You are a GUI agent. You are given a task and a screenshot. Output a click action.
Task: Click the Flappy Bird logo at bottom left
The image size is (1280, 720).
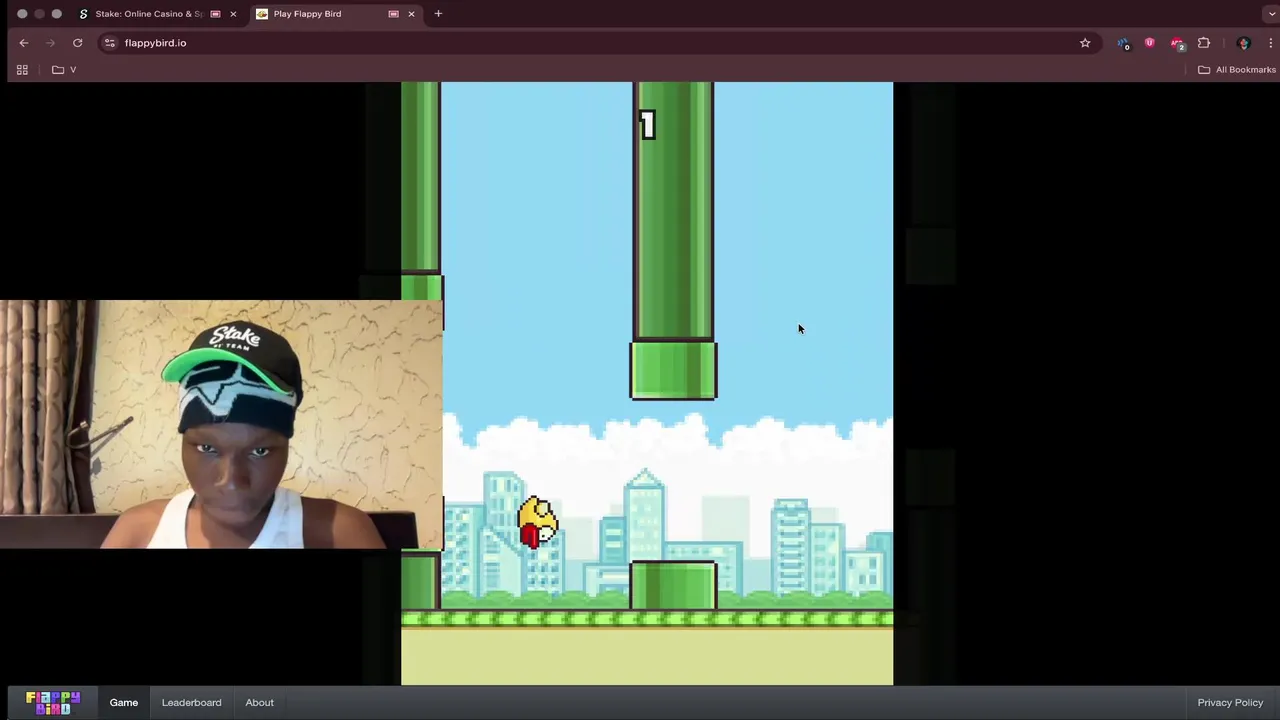pyautogui.click(x=53, y=702)
